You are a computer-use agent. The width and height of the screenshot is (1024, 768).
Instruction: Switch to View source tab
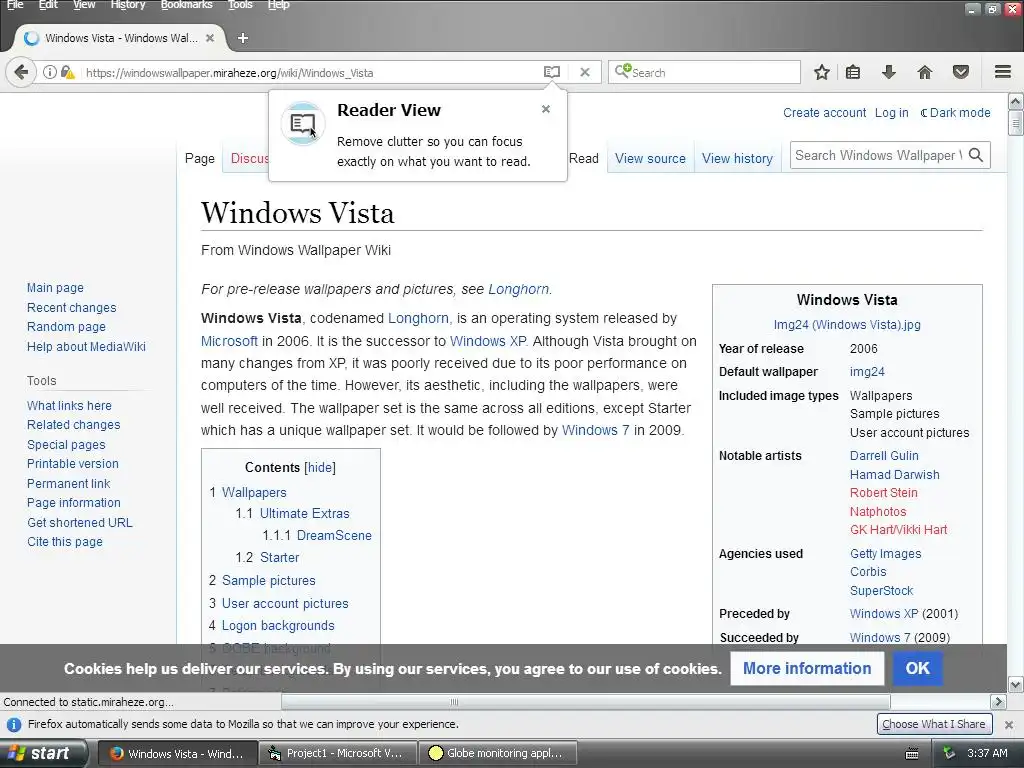coord(650,159)
